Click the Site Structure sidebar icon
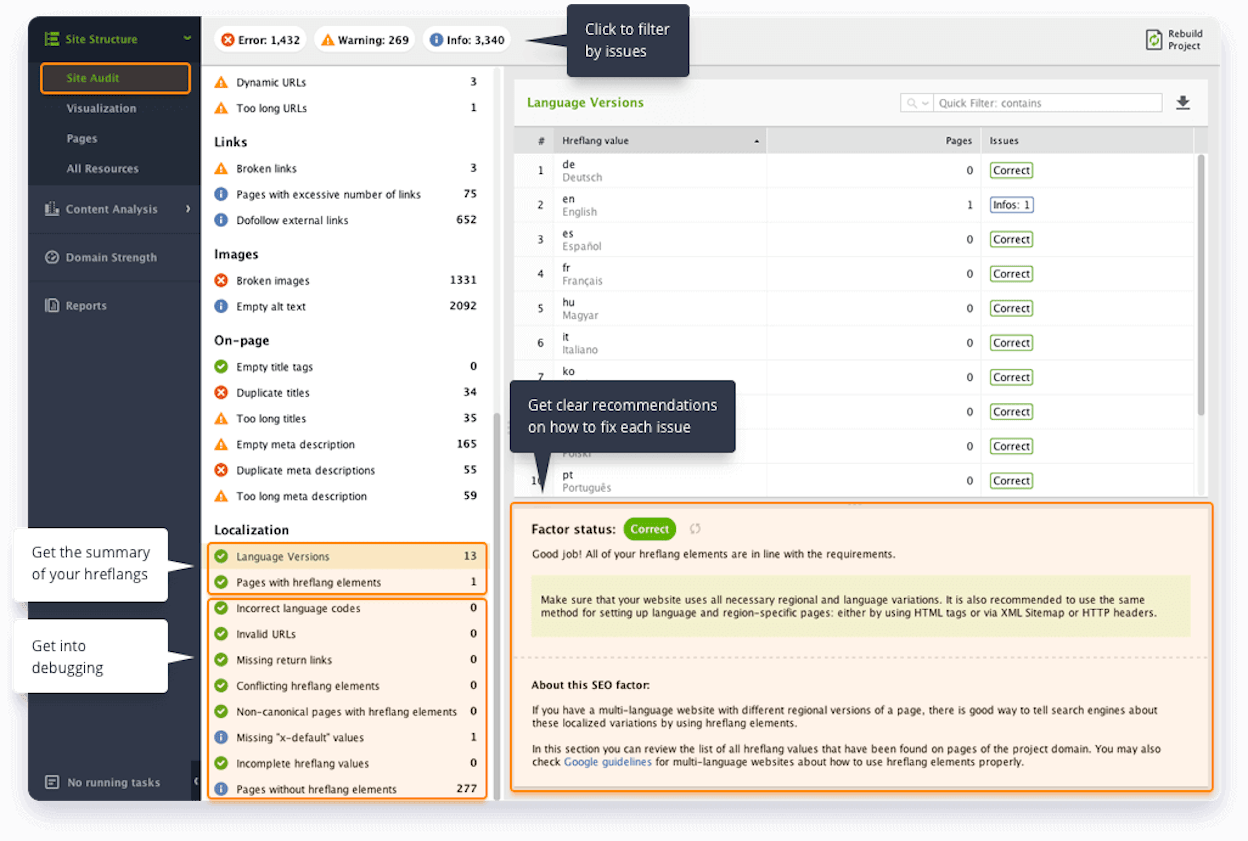Image resolution: width=1248 pixels, height=841 pixels. click(52, 39)
